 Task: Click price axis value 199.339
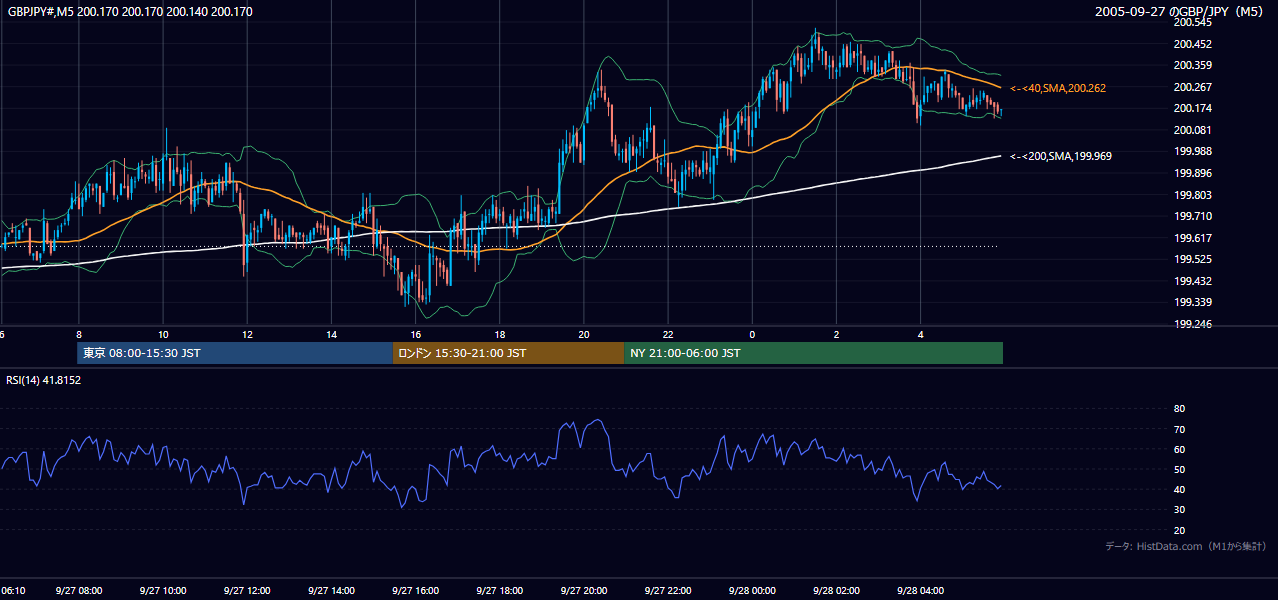pyautogui.click(x=1193, y=302)
